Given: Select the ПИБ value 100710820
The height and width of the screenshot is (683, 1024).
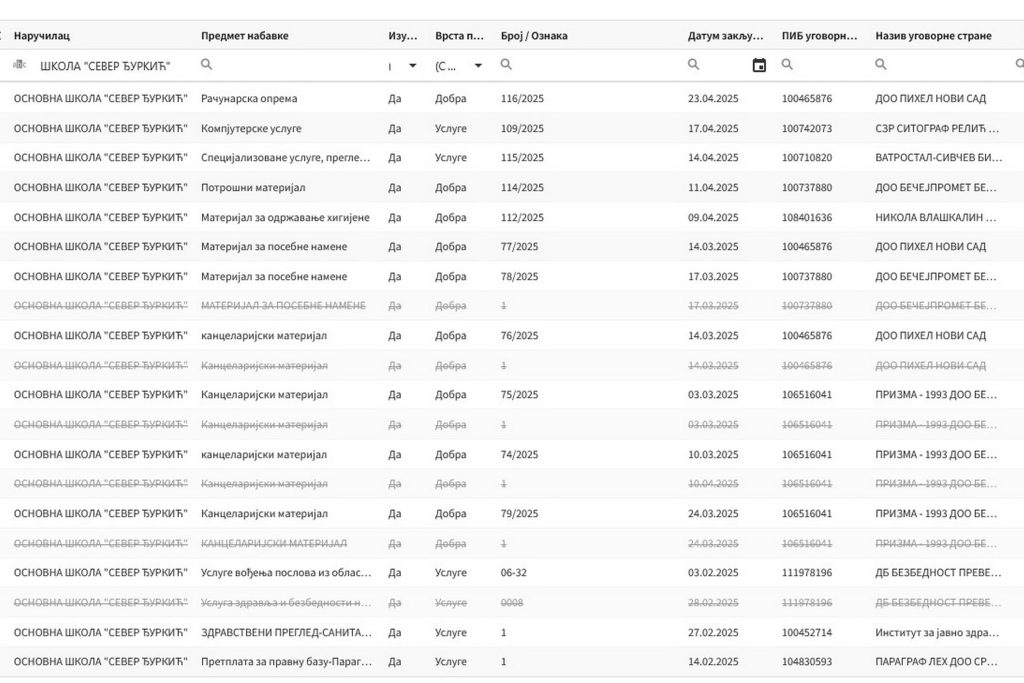Looking at the screenshot, I should pos(807,158).
